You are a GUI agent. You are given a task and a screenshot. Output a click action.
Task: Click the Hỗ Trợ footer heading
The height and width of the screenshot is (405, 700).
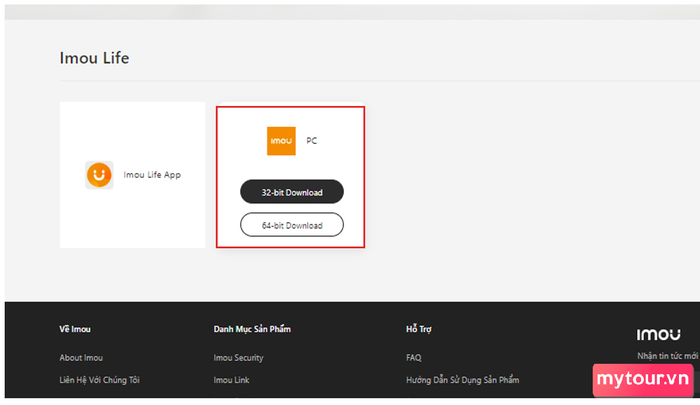[x=419, y=329]
